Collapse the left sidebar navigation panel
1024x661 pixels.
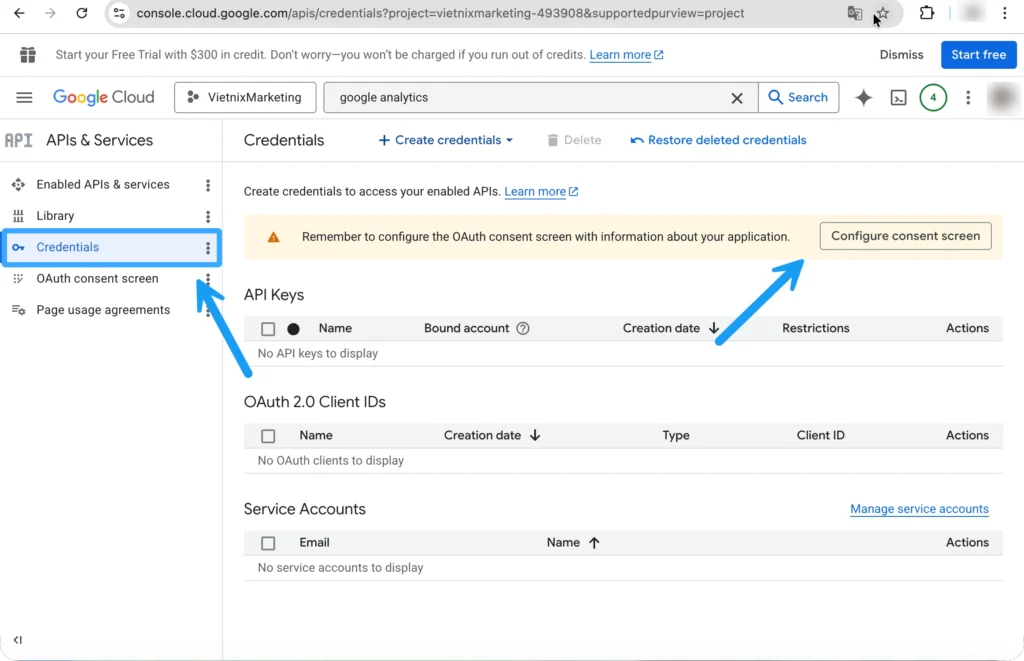(18, 640)
